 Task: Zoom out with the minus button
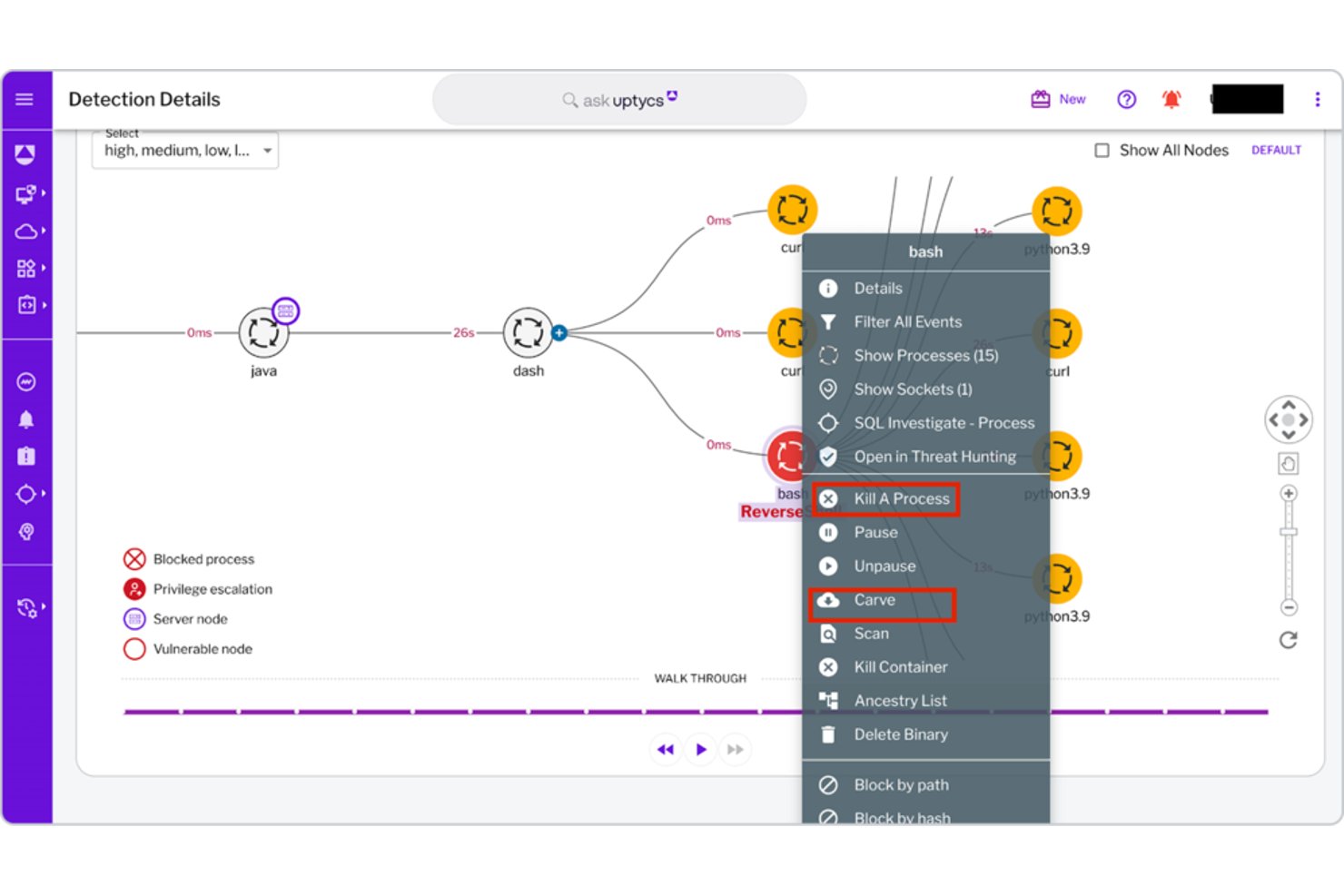1289,607
